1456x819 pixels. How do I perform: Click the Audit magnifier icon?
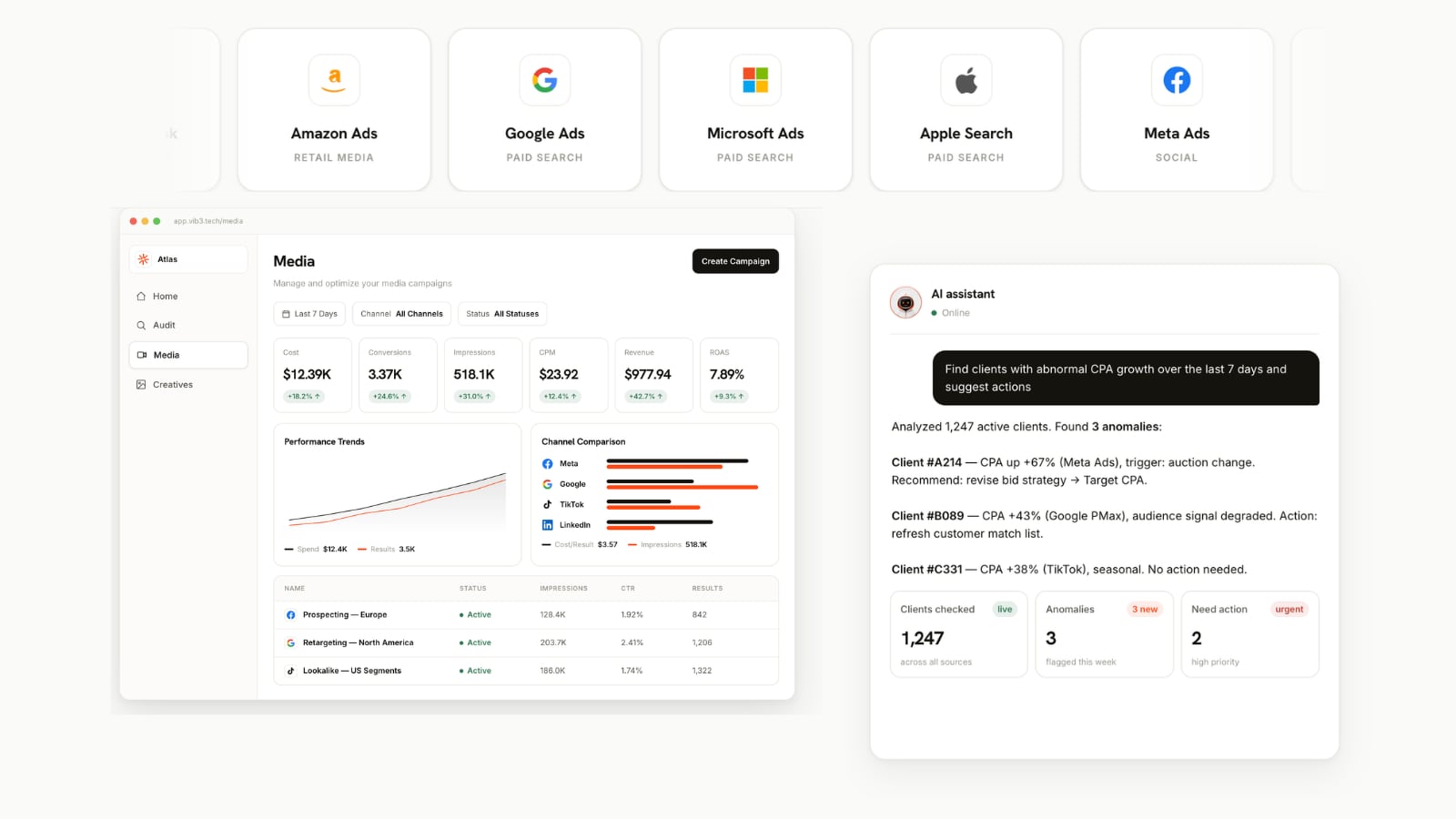tap(141, 325)
